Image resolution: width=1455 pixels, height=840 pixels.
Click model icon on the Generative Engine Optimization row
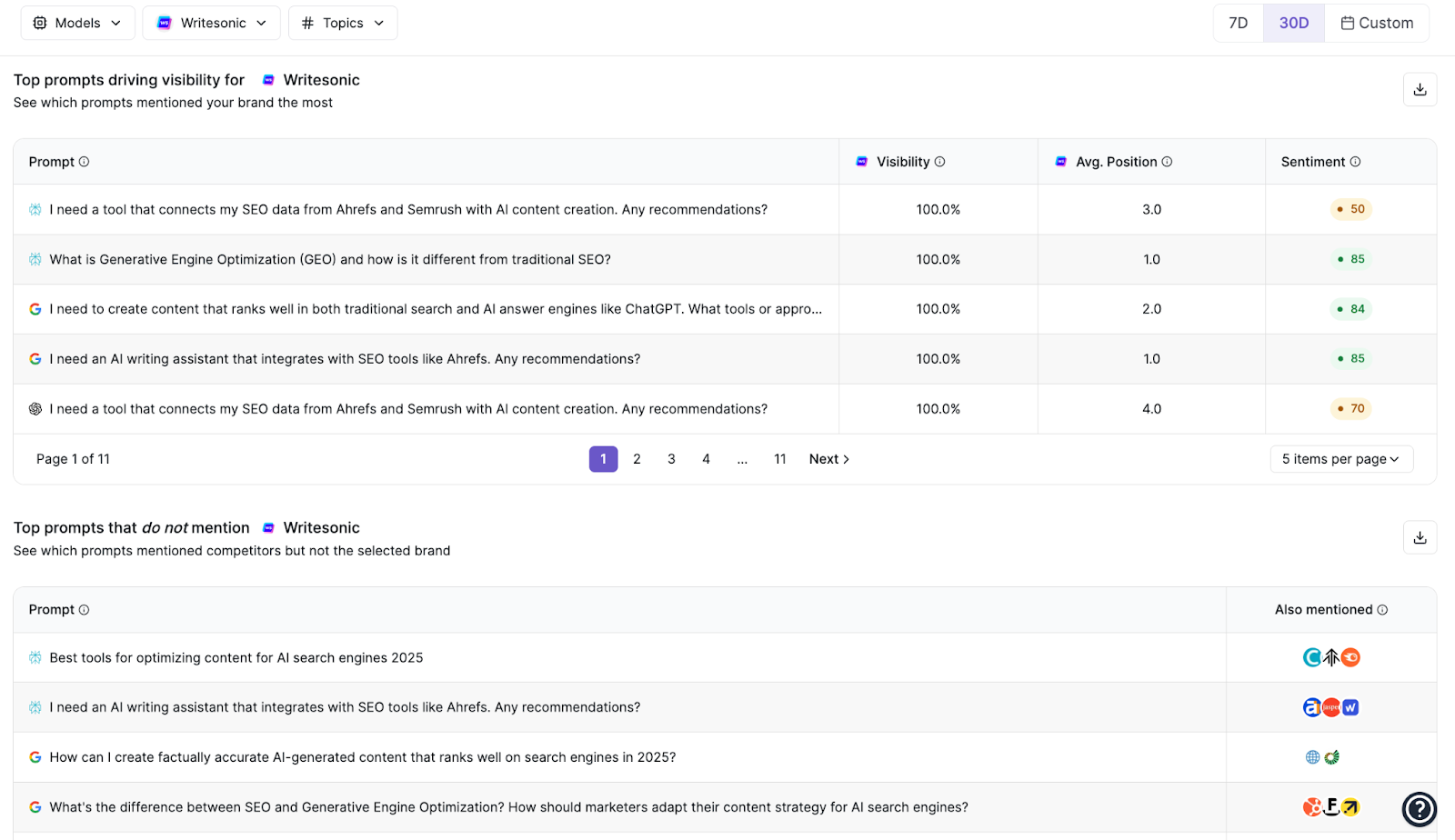(35, 259)
